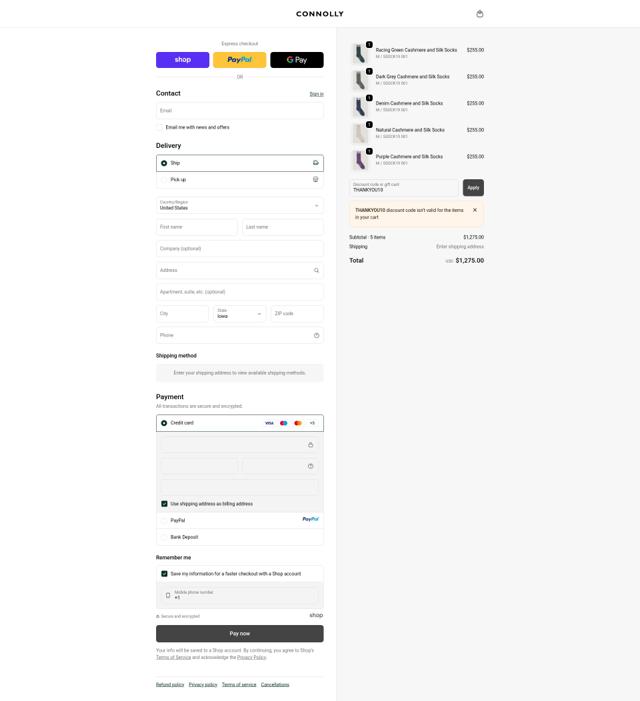The height and width of the screenshot is (701, 640).
Task: Click the phone field help icon
Action: click(316, 335)
